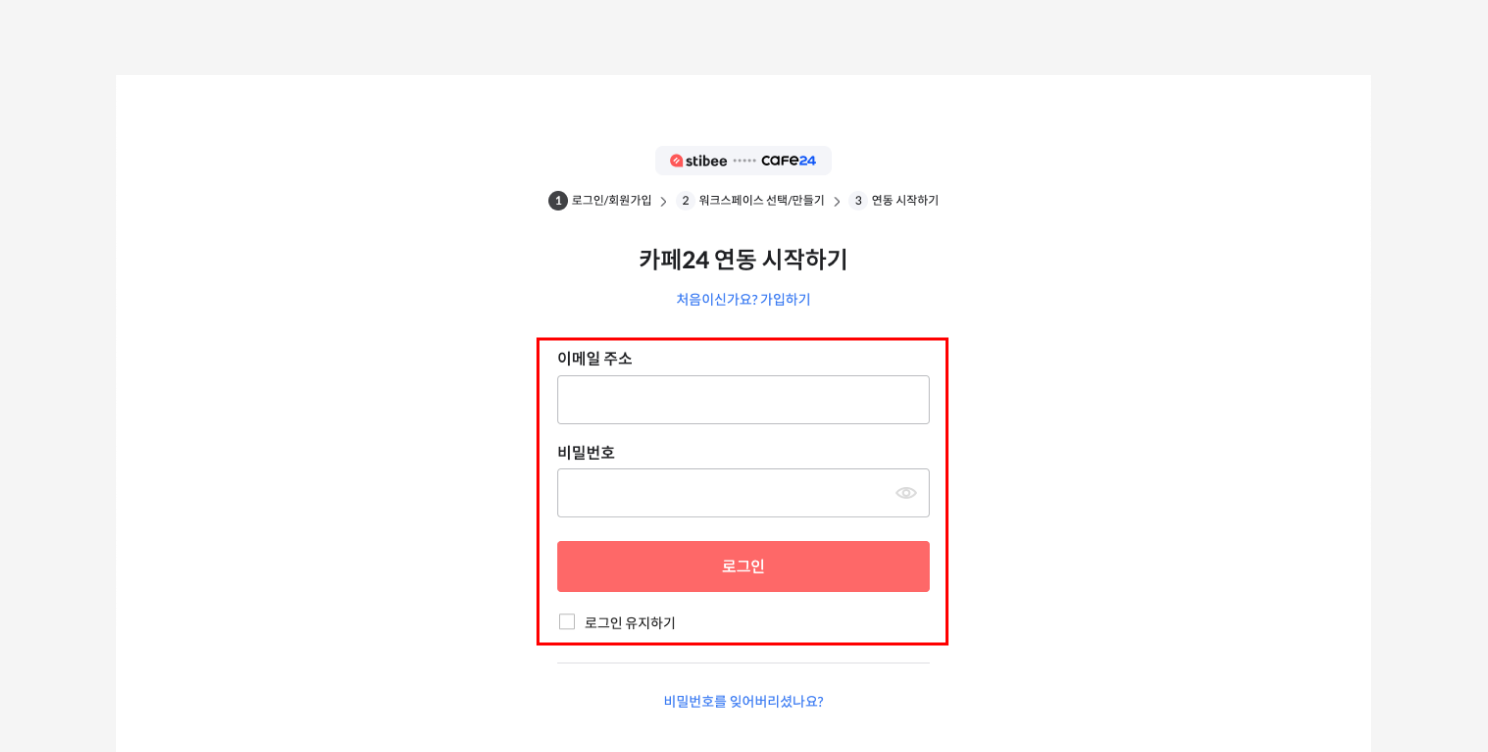Click the 로그인 유지하기 label text
The width and height of the screenshot is (1488, 752).
[630, 623]
